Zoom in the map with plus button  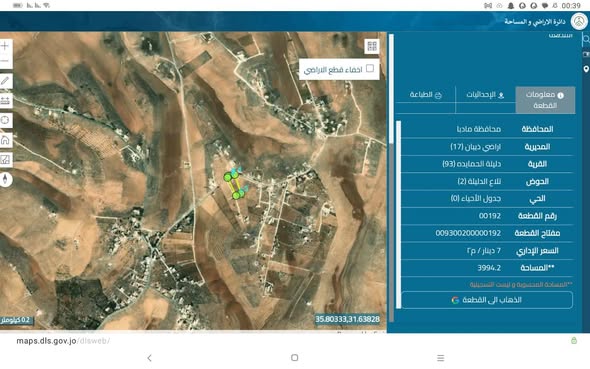pos(5,46)
